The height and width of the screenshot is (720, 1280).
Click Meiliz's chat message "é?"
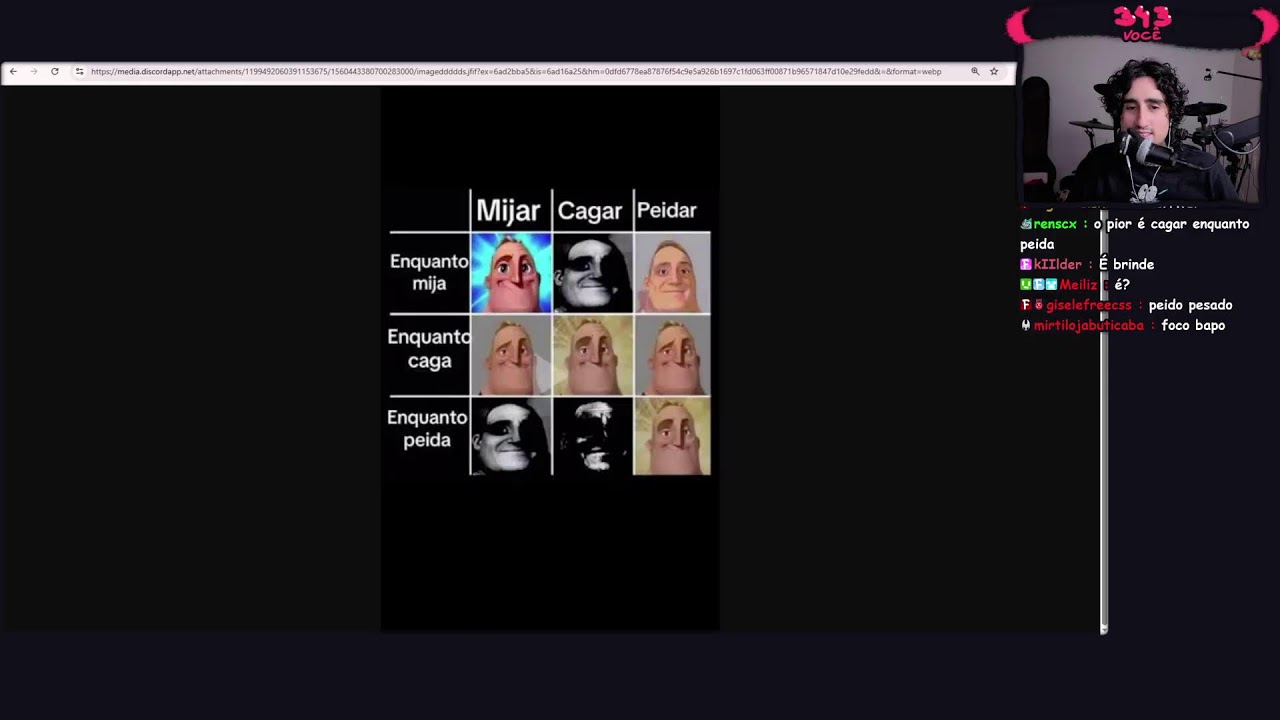click(1122, 285)
